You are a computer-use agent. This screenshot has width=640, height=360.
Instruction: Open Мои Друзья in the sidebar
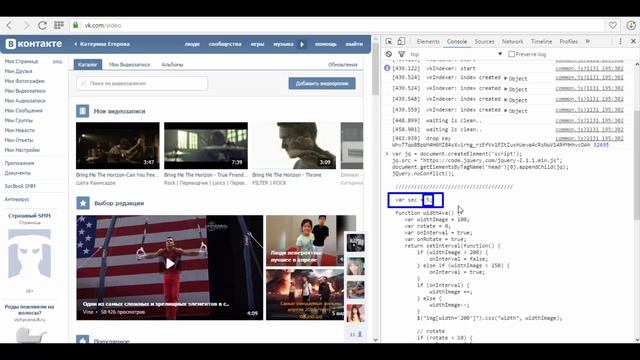[18, 71]
